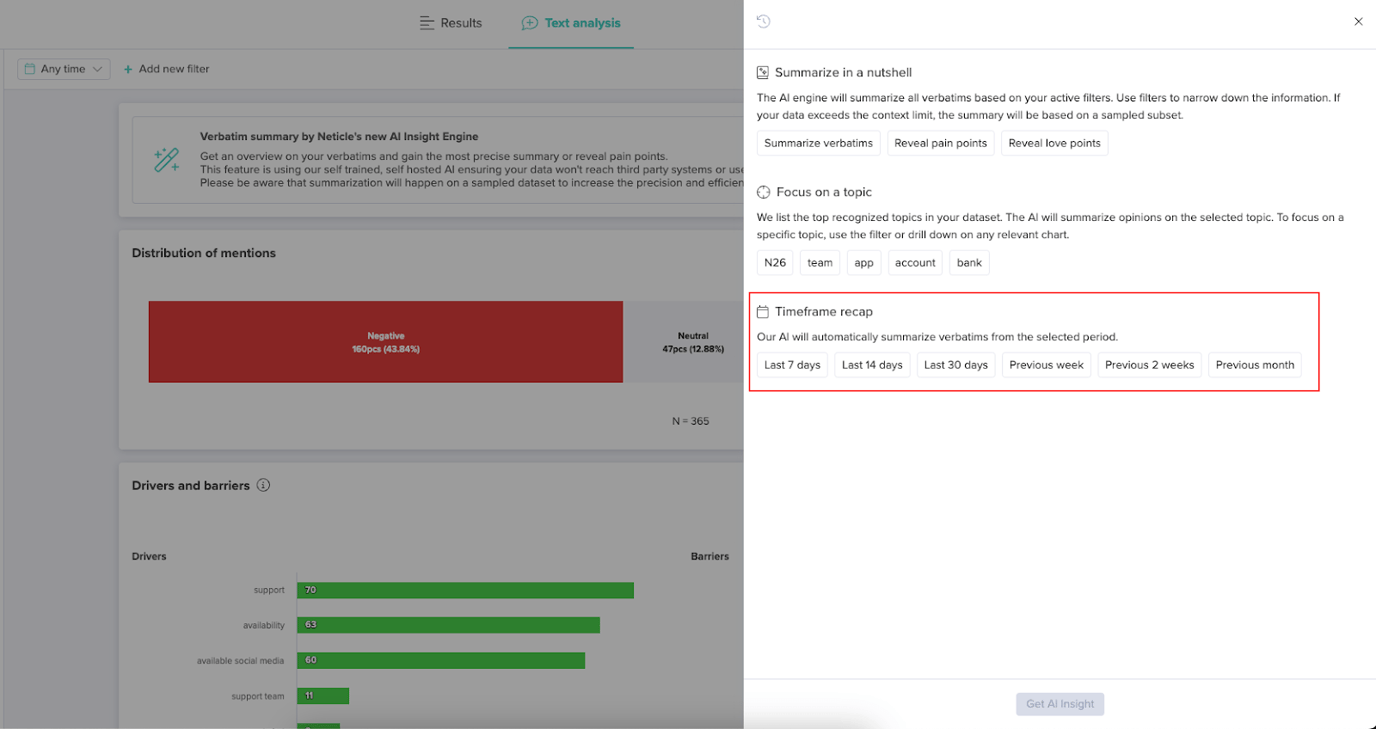Select the Text analysis tab

pyautogui.click(x=571, y=23)
